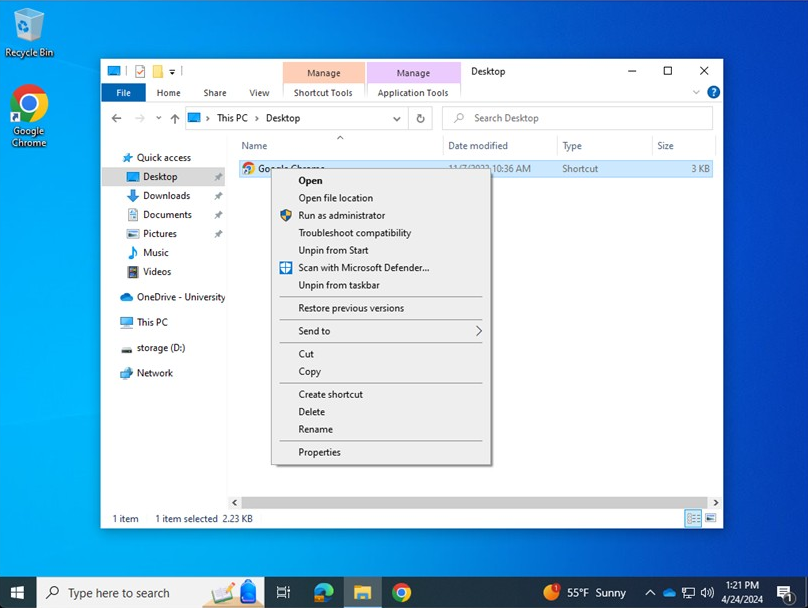
Task: Expand the Send to submenu
Action: [x=381, y=331]
